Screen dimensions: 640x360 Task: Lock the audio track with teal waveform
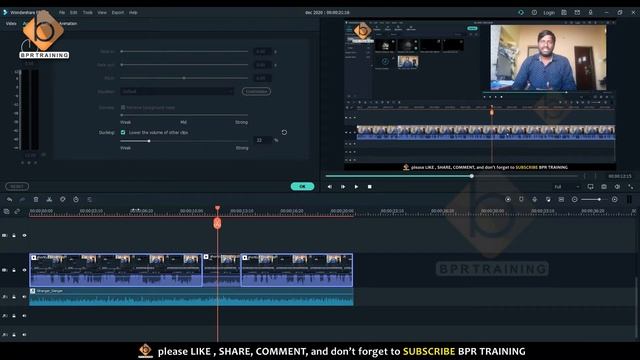tap(14, 297)
